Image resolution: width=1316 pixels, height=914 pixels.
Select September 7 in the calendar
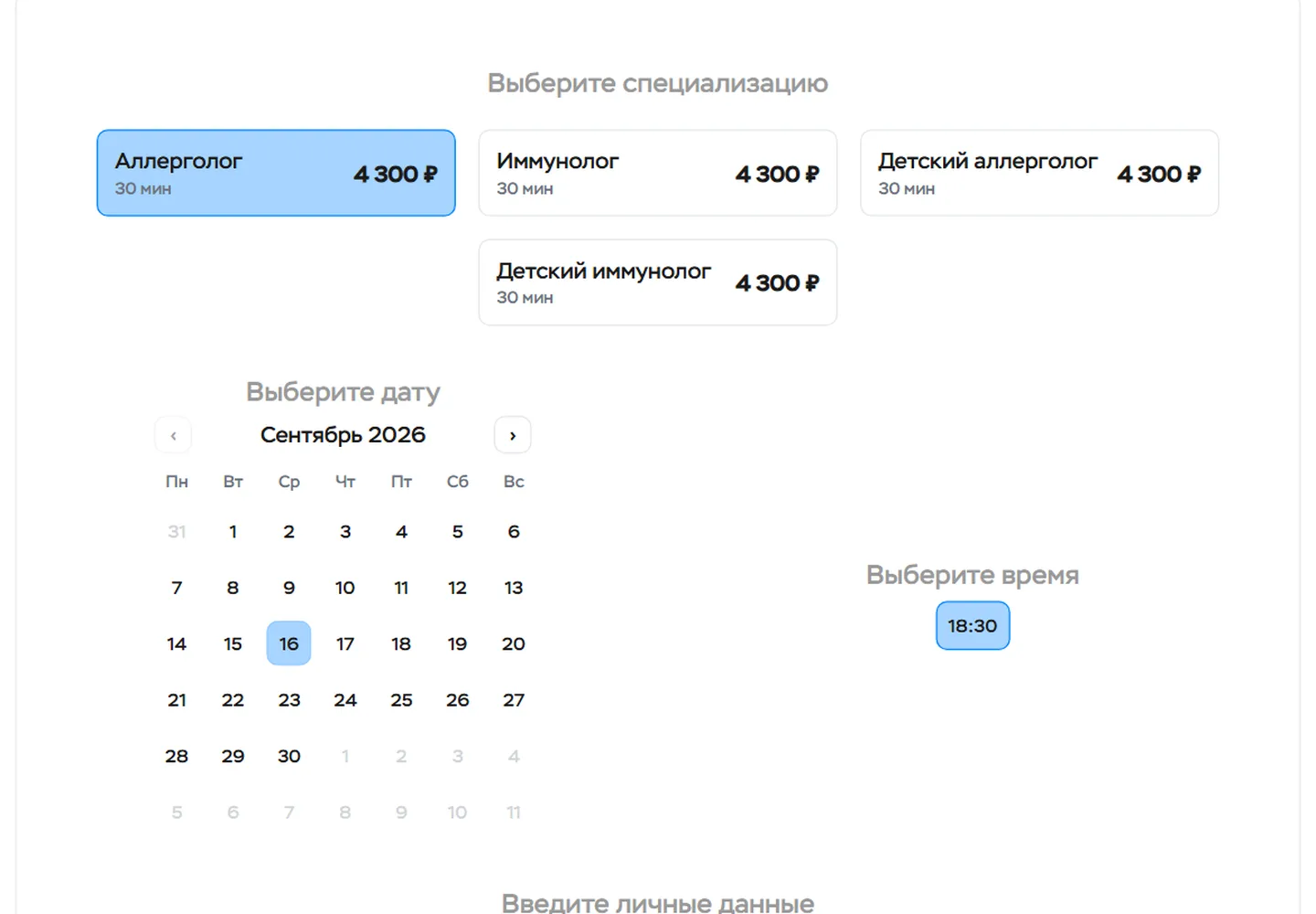[176, 588]
